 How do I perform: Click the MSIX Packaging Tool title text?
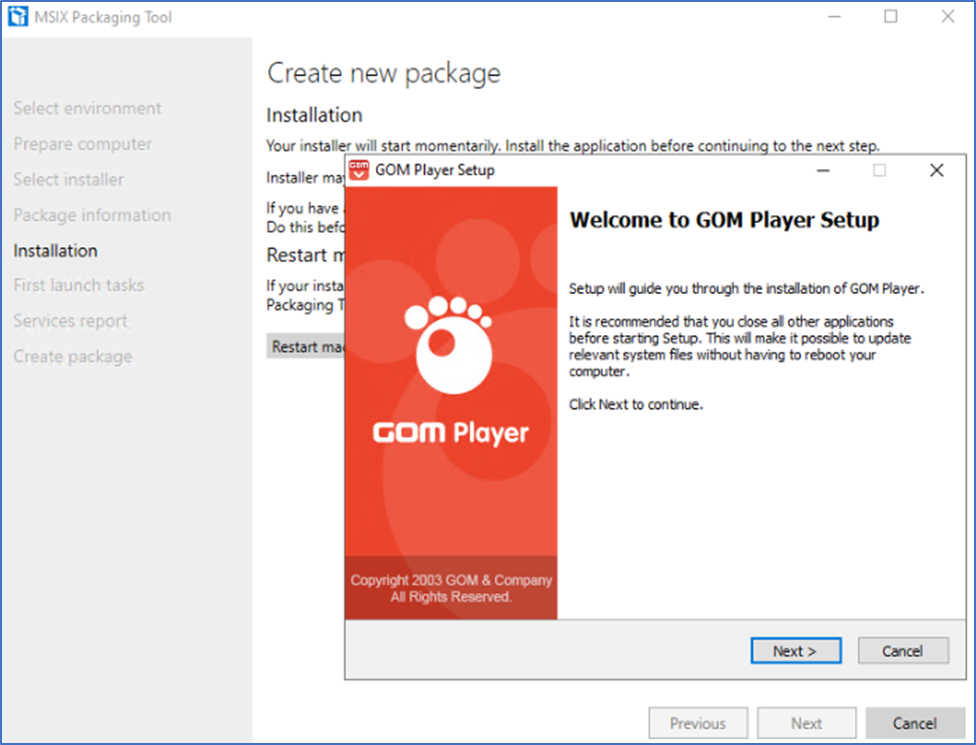pos(103,17)
